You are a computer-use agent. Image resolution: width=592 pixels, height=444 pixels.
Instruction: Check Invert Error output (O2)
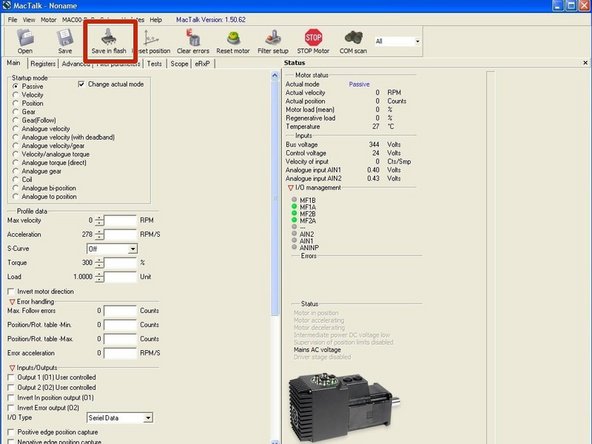coord(11,408)
